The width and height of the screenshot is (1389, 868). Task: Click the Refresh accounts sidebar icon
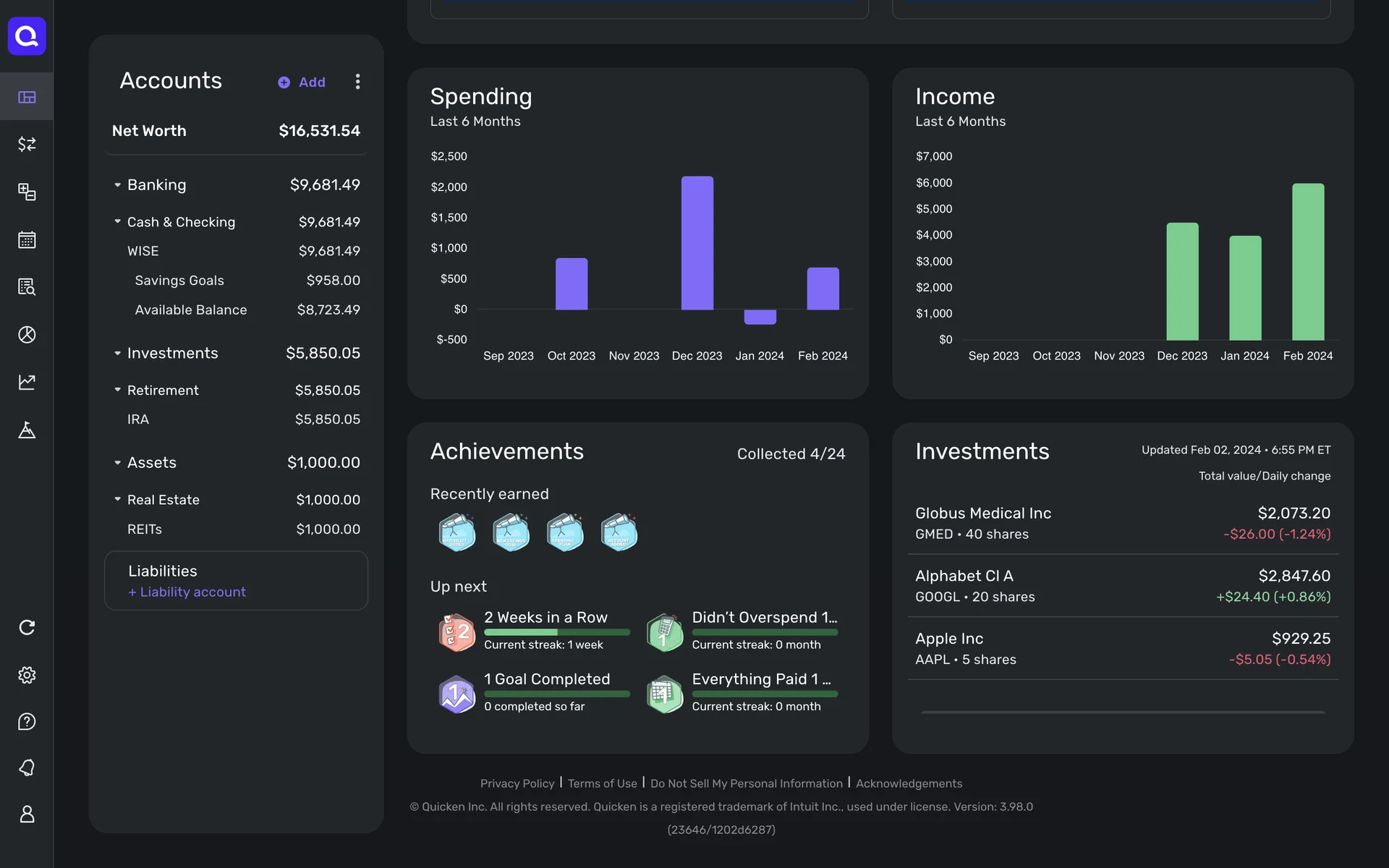tap(27, 627)
